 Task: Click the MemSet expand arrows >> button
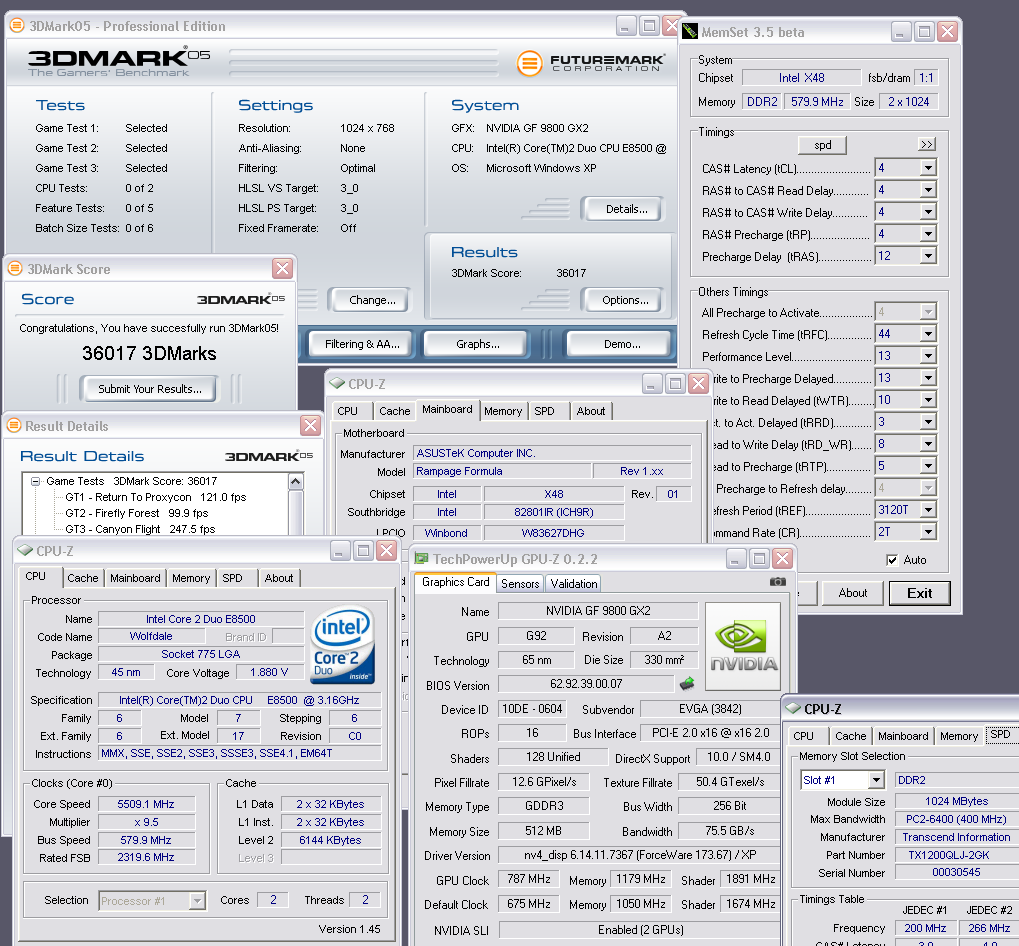tap(927, 144)
